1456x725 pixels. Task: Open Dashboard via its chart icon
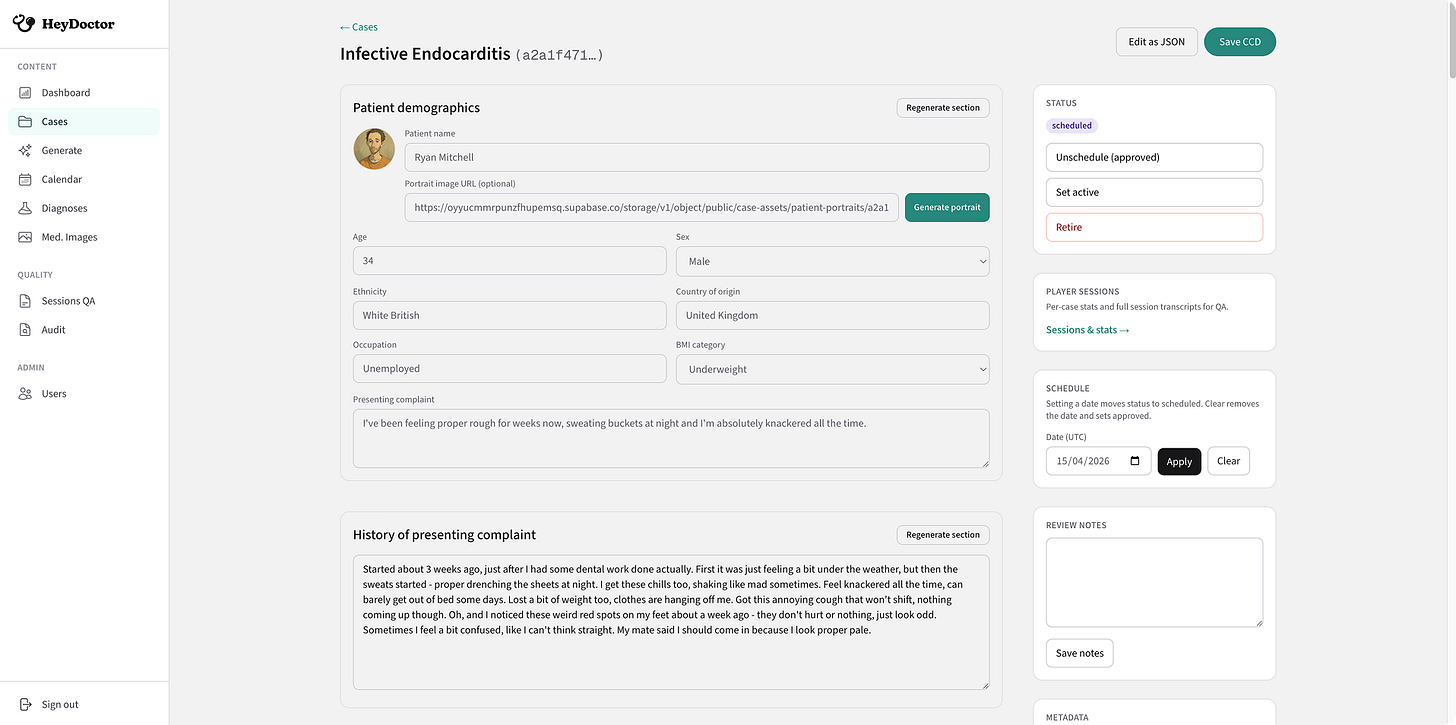pyautogui.click(x=26, y=93)
